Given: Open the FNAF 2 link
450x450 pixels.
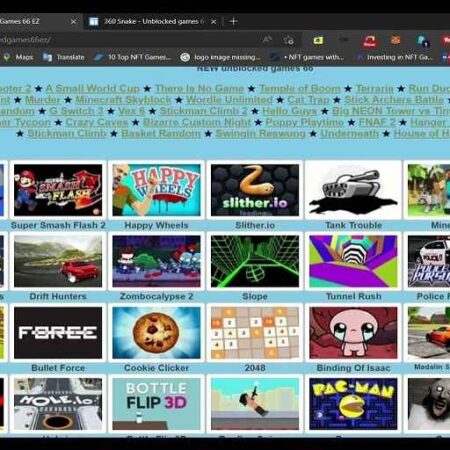Looking at the screenshot, I should [x=377, y=122].
